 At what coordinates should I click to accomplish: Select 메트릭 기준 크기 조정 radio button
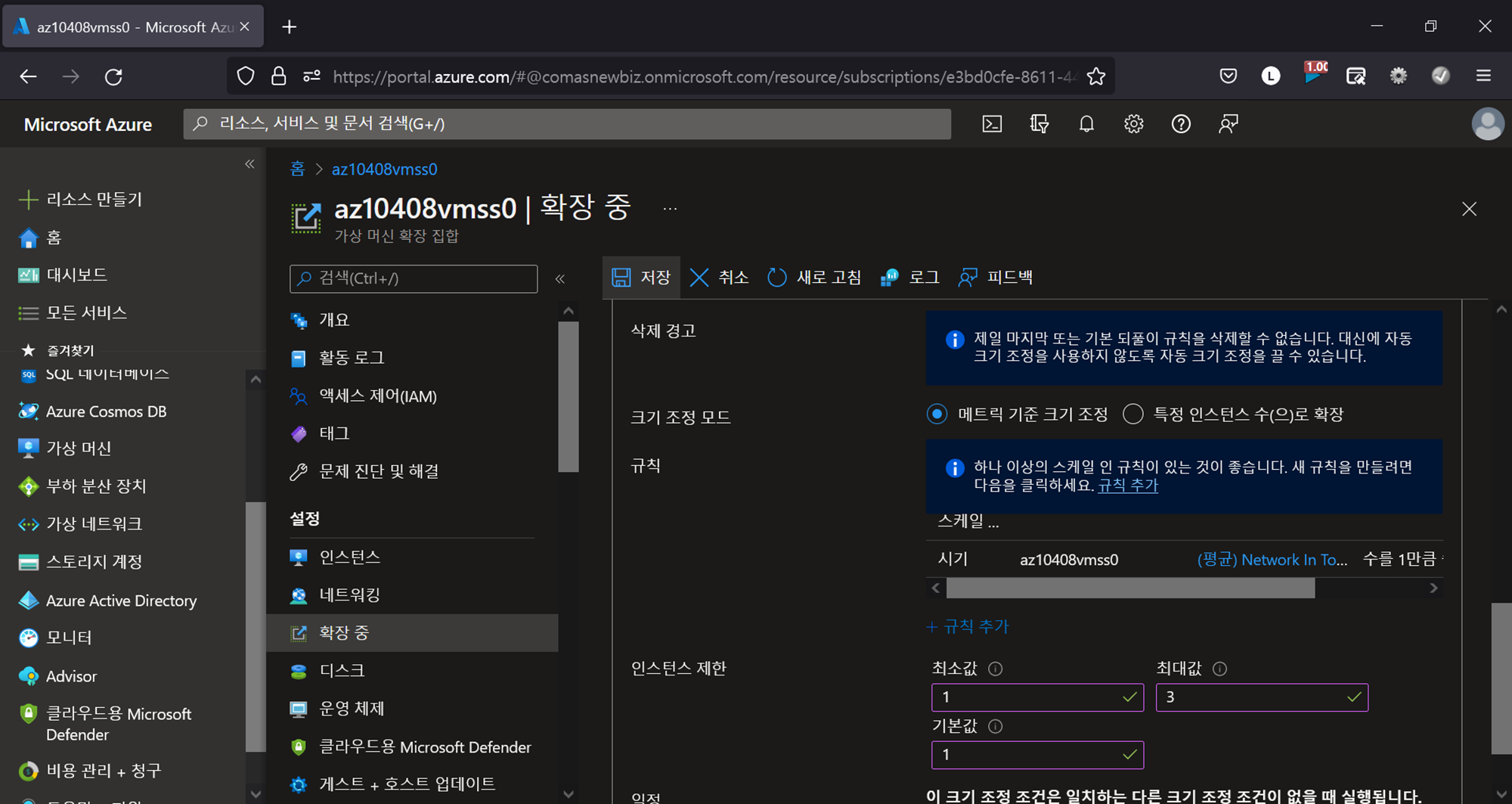pyautogui.click(x=937, y=414)
